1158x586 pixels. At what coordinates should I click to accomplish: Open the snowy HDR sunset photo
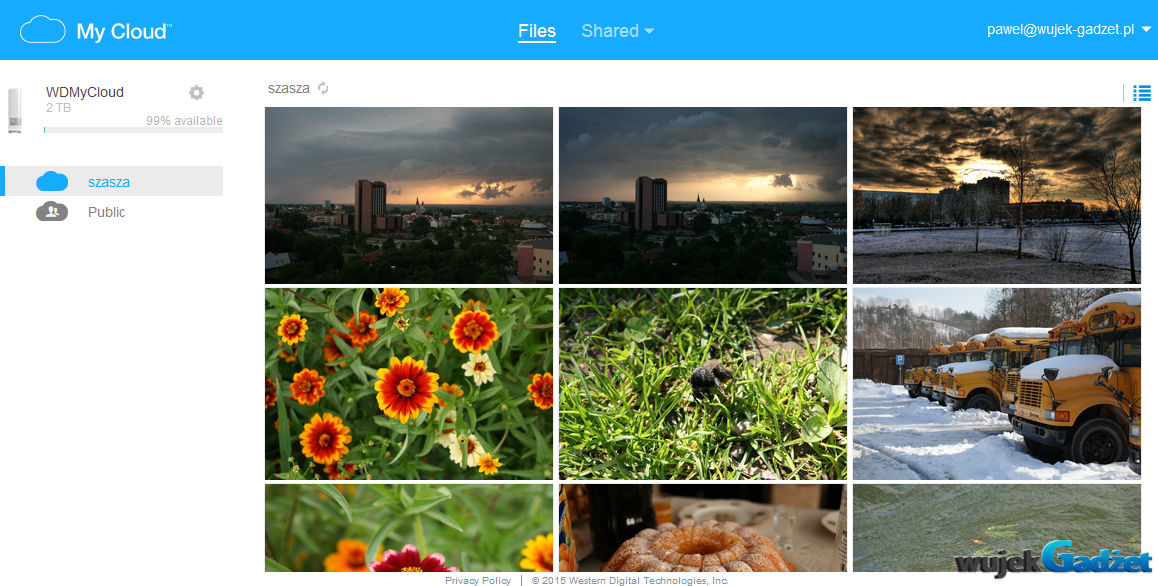[x=996, y=195]
